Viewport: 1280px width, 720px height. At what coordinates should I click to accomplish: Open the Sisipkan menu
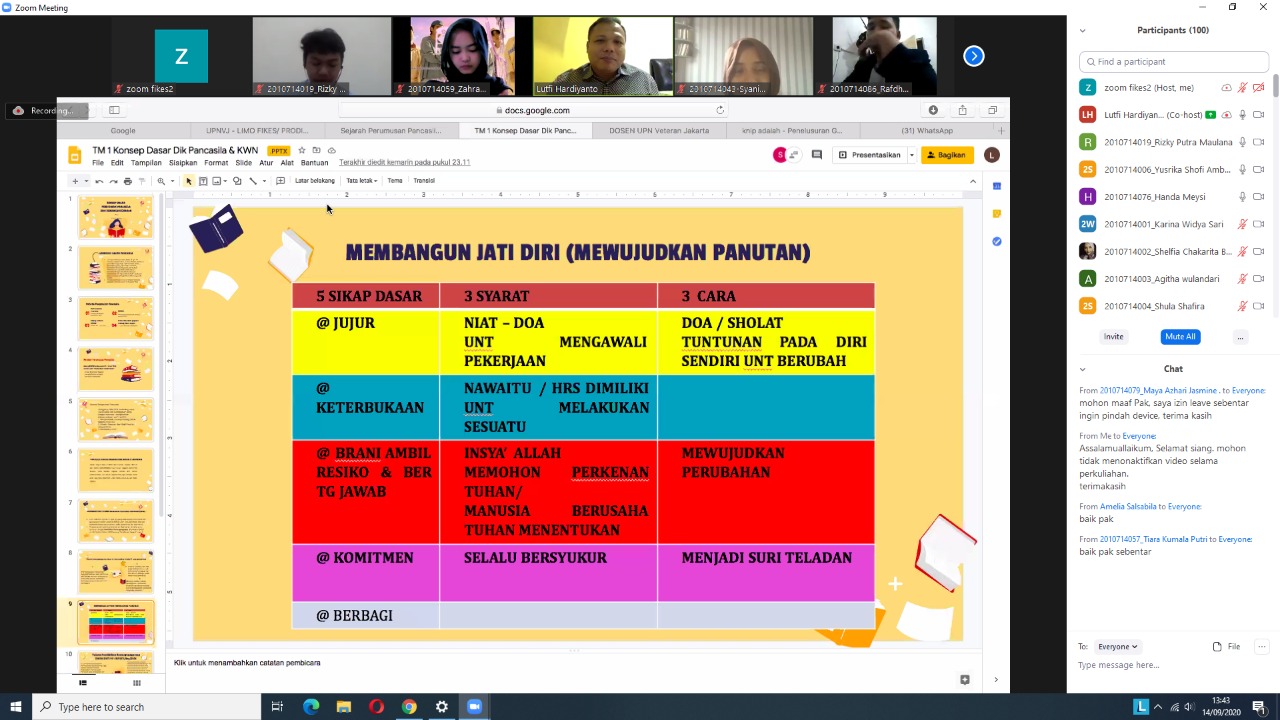point(183,163)
